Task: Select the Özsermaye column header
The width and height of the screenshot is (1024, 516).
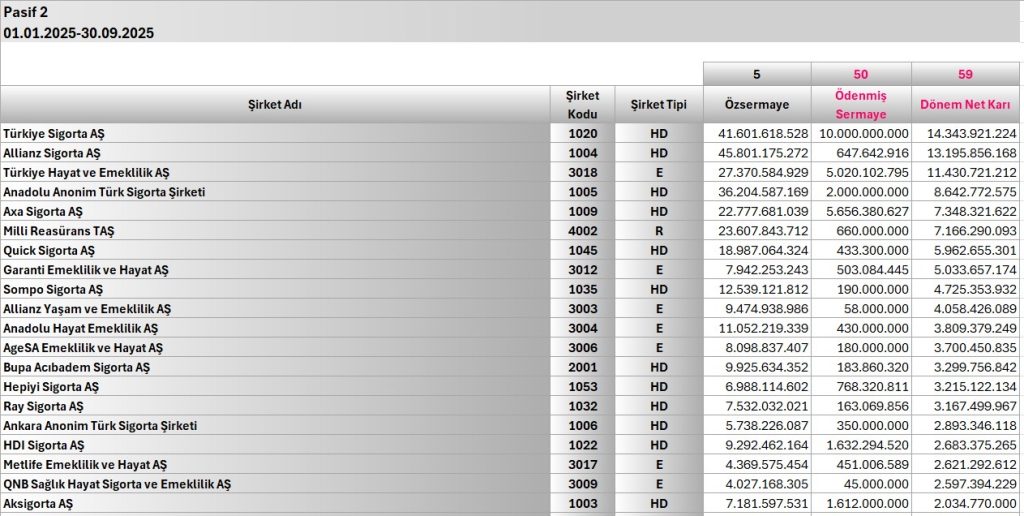Action: coord(756,104)
